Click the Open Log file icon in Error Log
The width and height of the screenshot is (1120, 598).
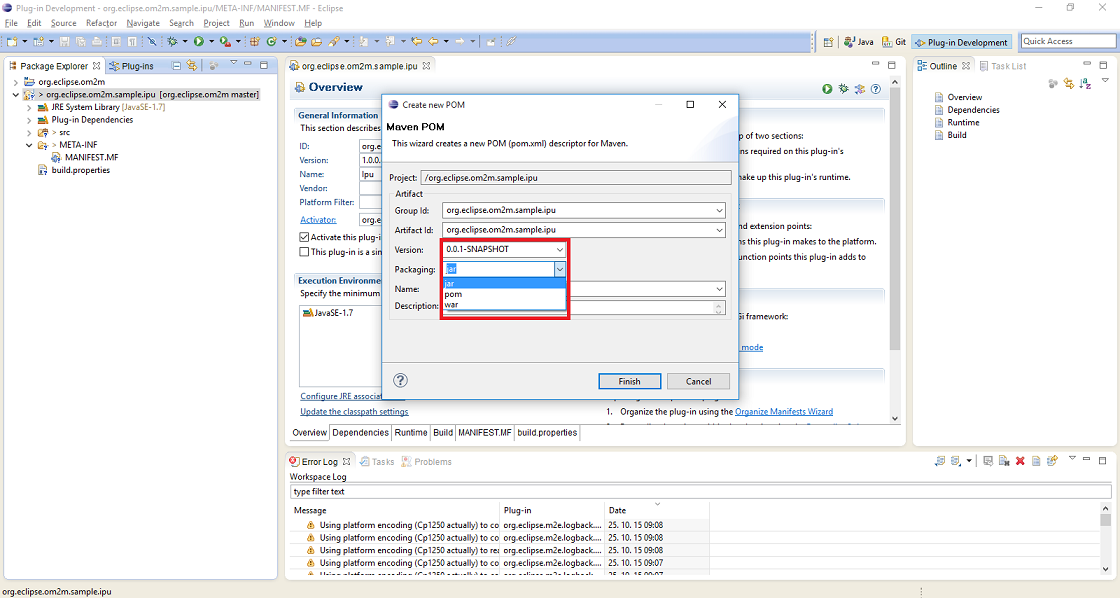click(x=1036, y=461)
